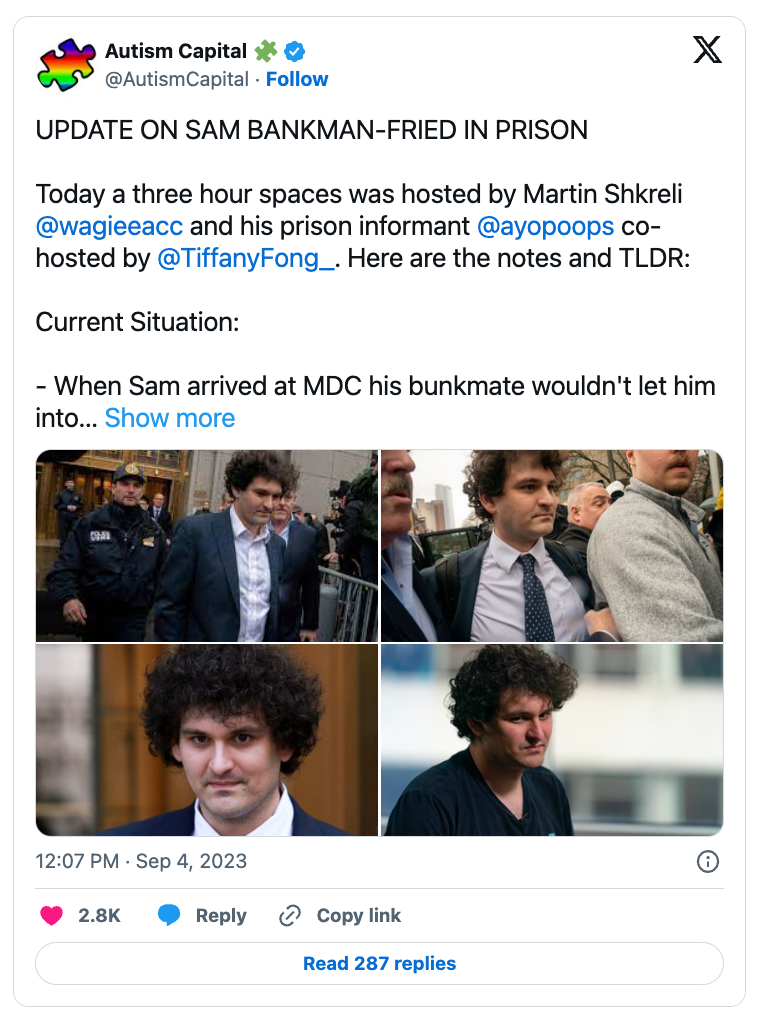The width and height of the screenshot is (764, 1024).
Task: Open the X logo link
Action: 707,50
